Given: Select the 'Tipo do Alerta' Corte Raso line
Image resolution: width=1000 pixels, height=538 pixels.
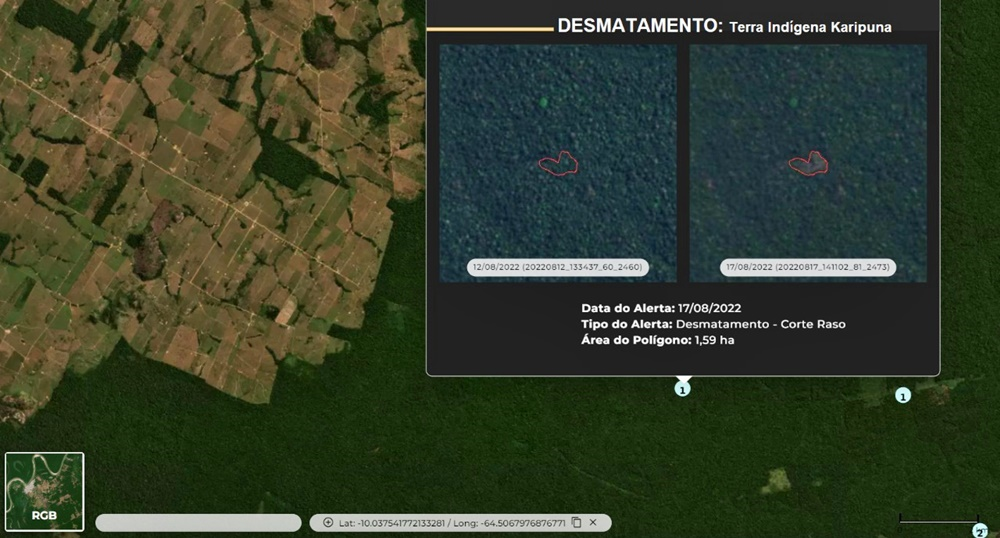Looking at the screenshot, I should pyautogui.click(x=713, y=324).
